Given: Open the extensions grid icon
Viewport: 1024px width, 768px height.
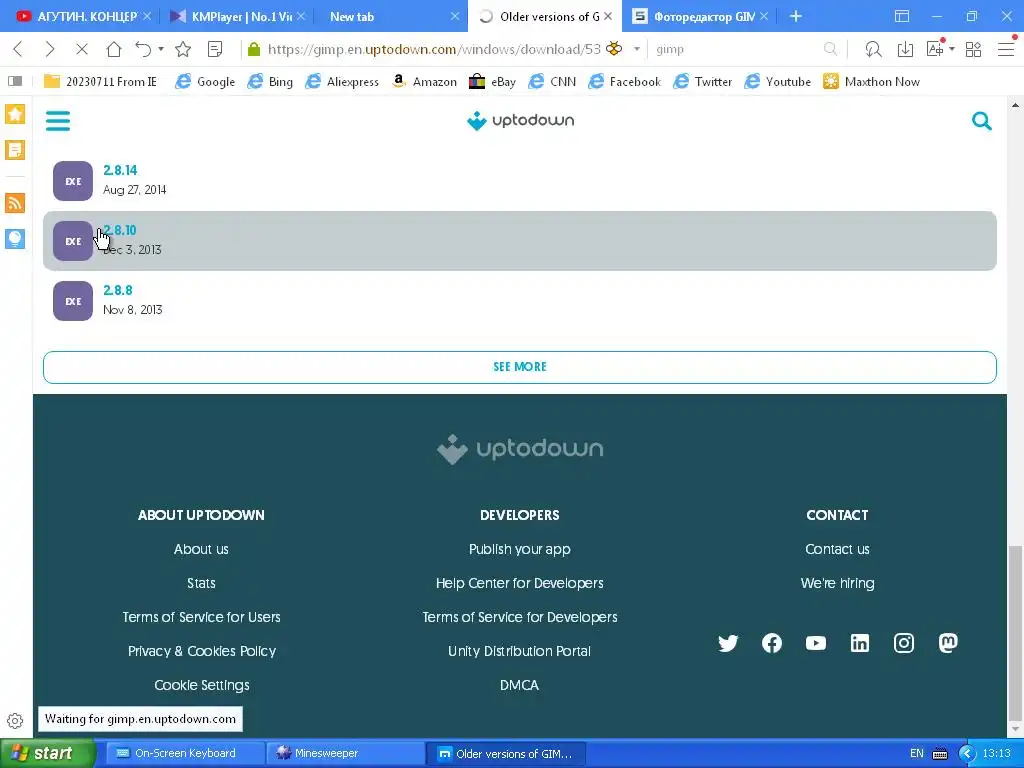Looking at the screenshot, I should tap(973, 49).
